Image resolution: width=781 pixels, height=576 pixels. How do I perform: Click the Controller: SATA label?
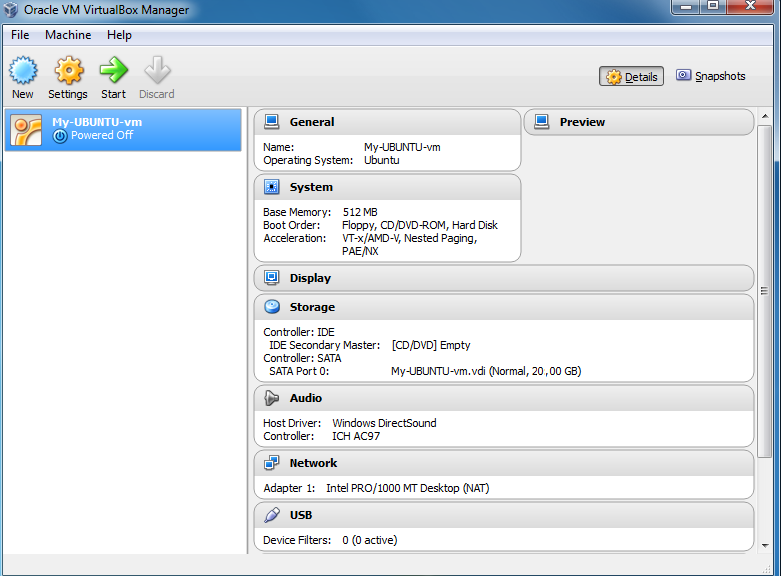tap(302, 358)
